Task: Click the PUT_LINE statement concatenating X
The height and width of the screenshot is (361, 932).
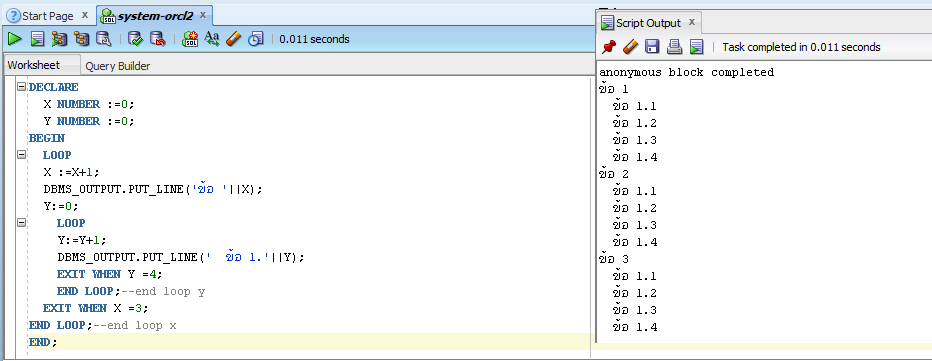Action: [x=153, y=189]
